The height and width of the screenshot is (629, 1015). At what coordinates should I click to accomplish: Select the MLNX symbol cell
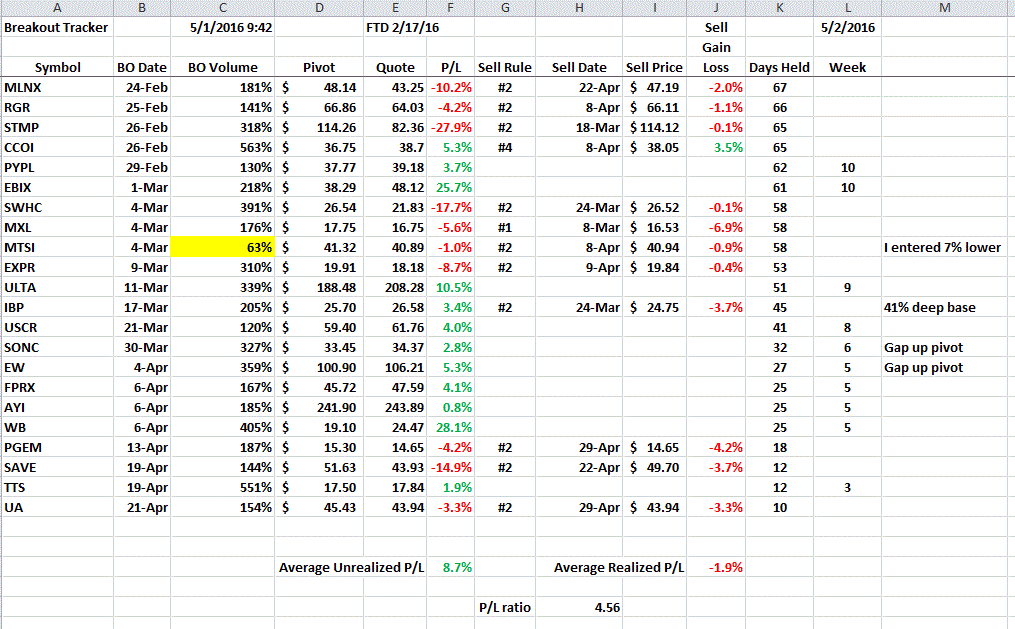[57, 88]
